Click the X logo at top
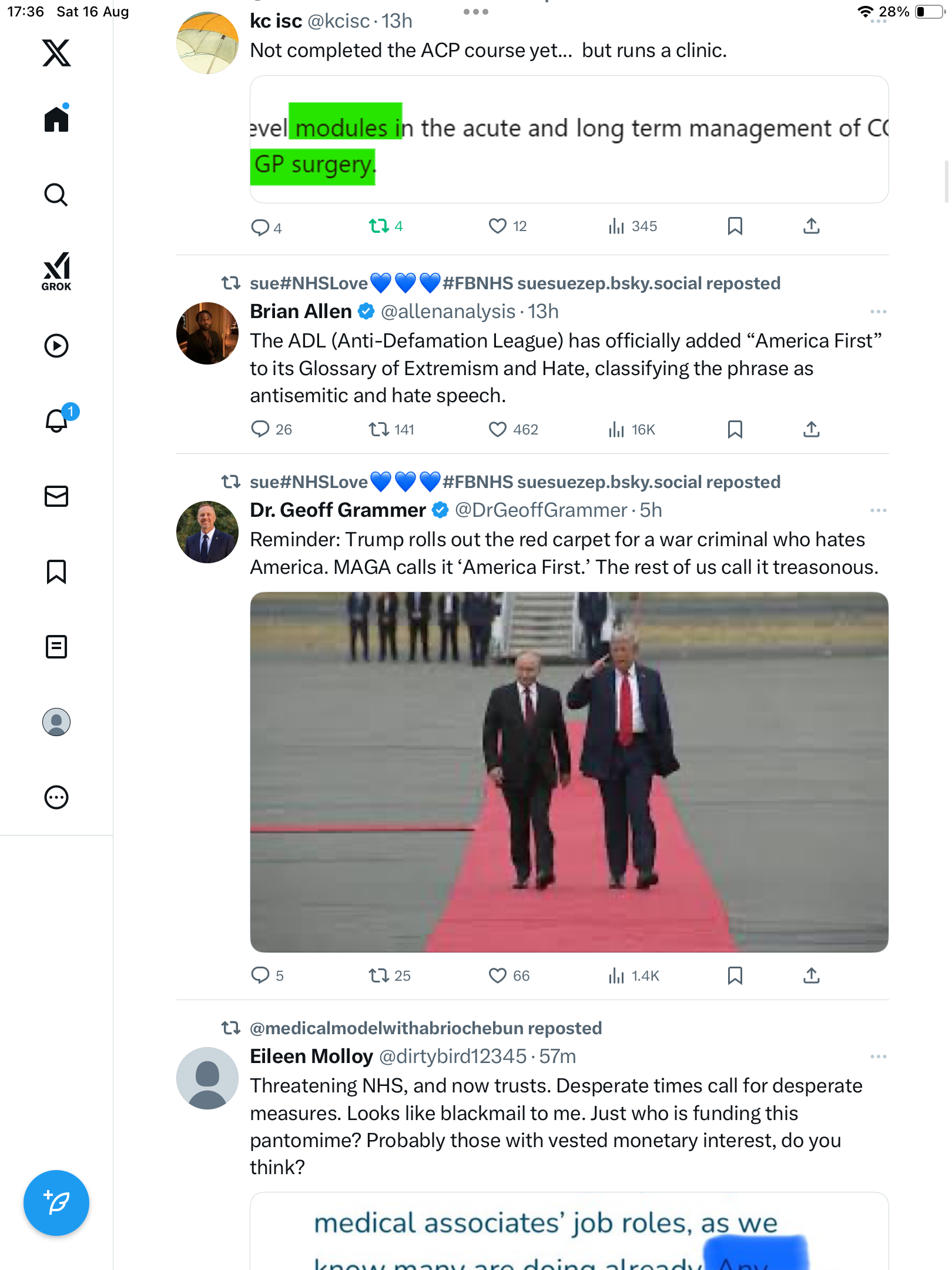 [56, 53]
